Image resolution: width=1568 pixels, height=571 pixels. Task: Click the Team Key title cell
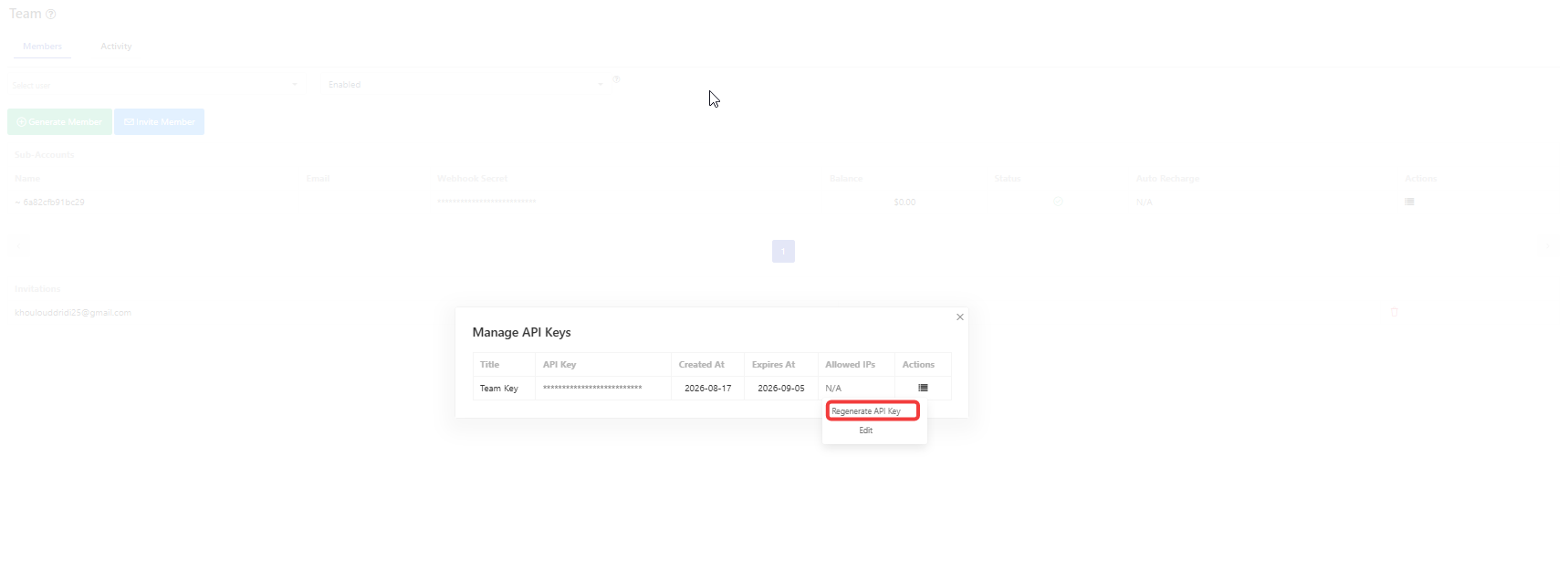pyautogui.click(x=499, y=389)
